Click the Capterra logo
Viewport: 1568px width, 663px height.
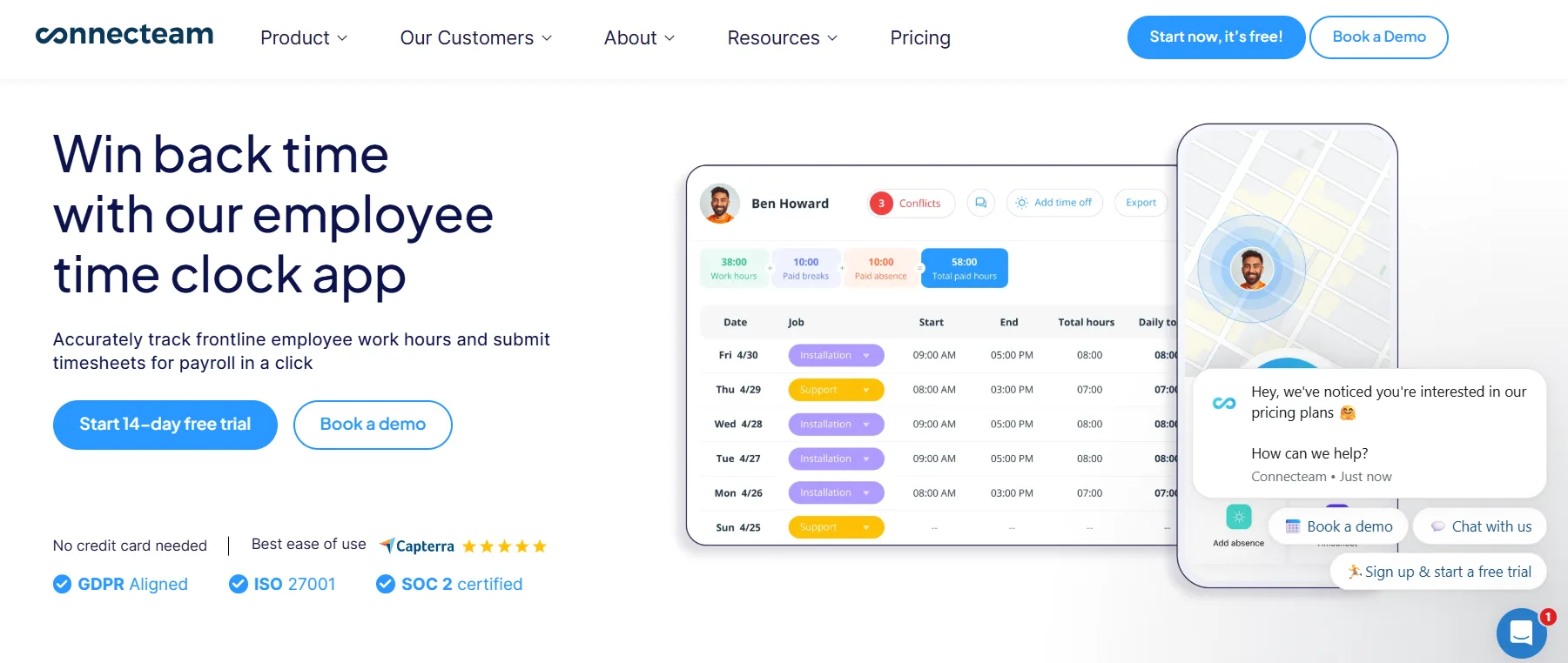[x=417, y=546]
